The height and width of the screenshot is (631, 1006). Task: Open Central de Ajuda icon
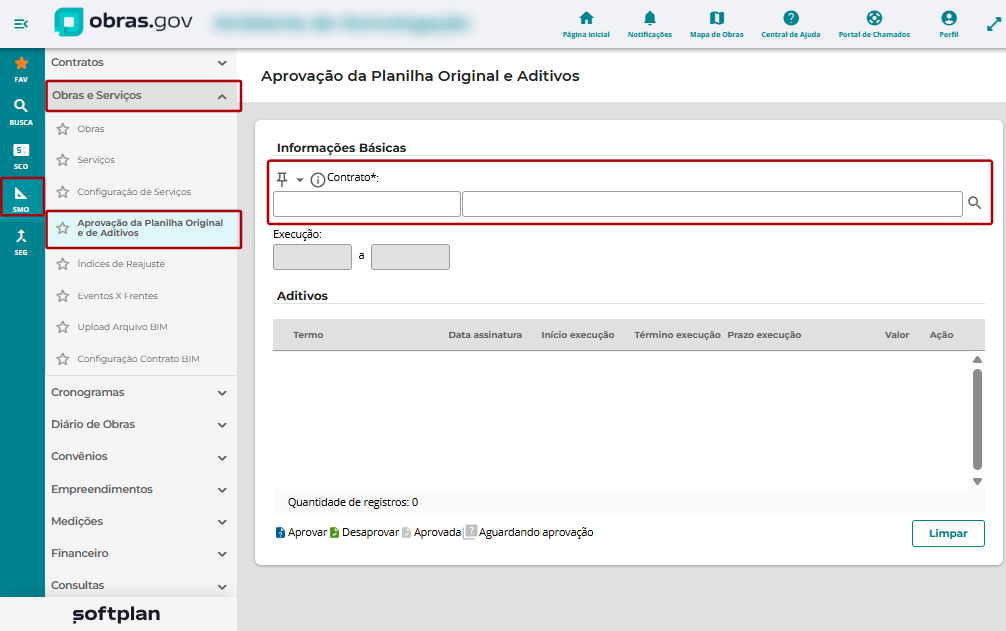click(790, 25)
